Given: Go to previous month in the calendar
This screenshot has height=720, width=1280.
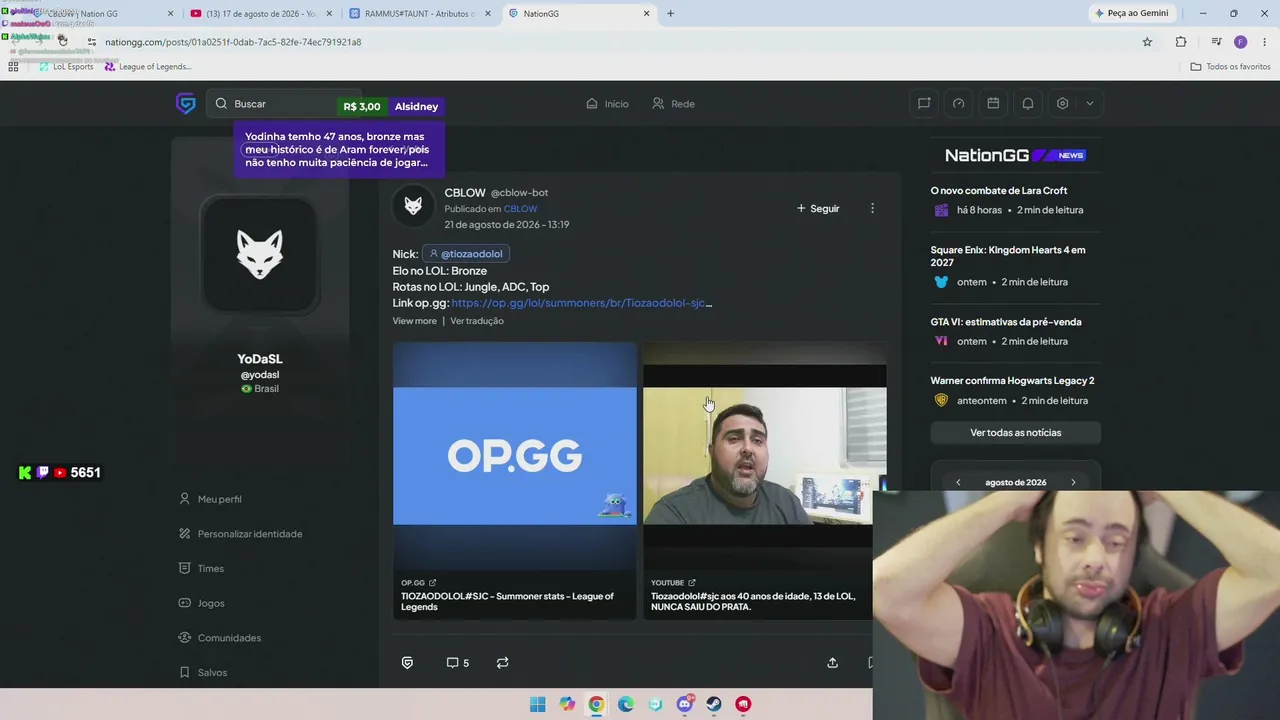Looking at the screenshot, I should point(958,483).
